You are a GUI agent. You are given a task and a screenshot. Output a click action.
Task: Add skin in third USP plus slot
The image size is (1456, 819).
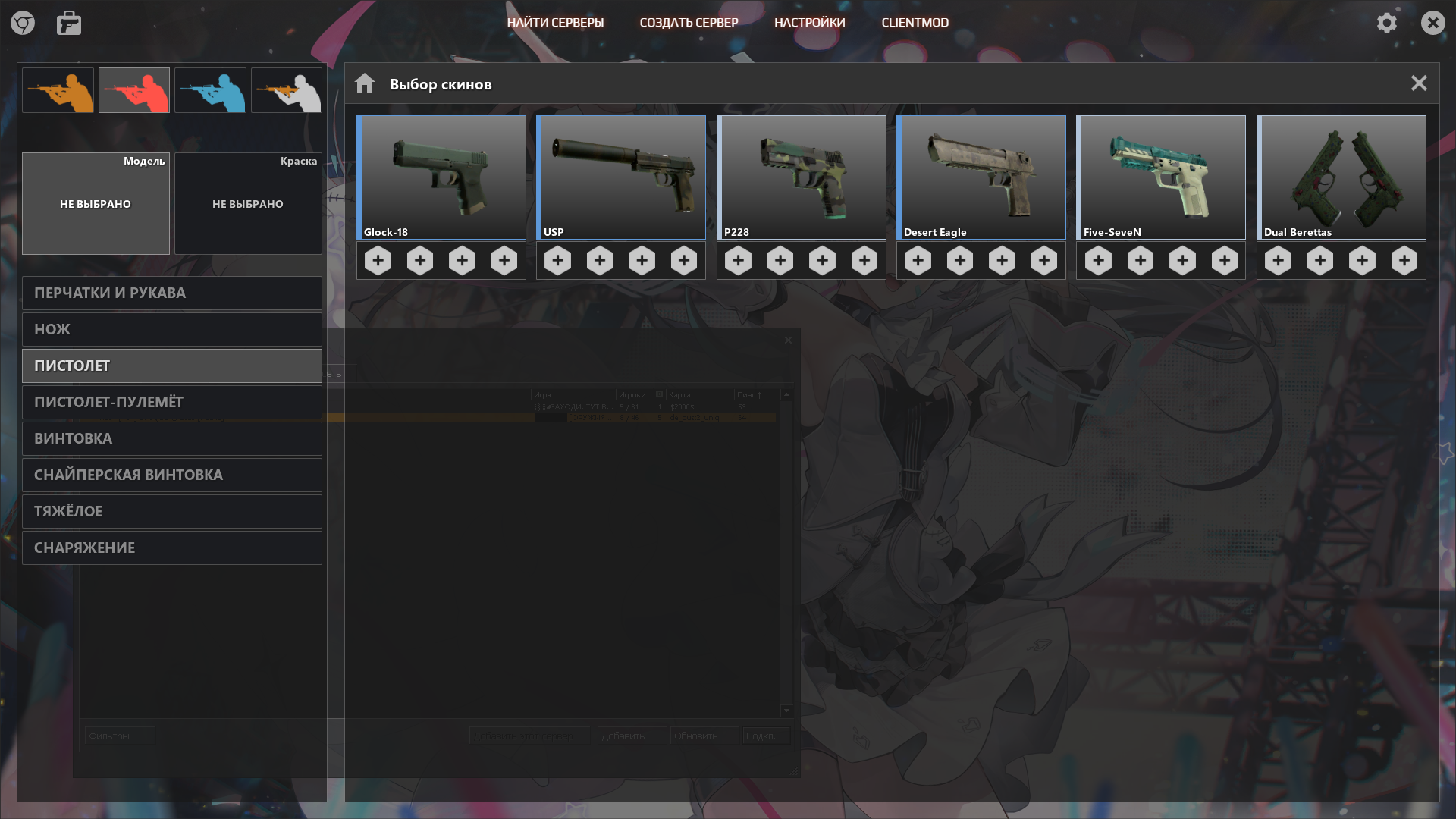pyautogui.click(x=642, y=261)
